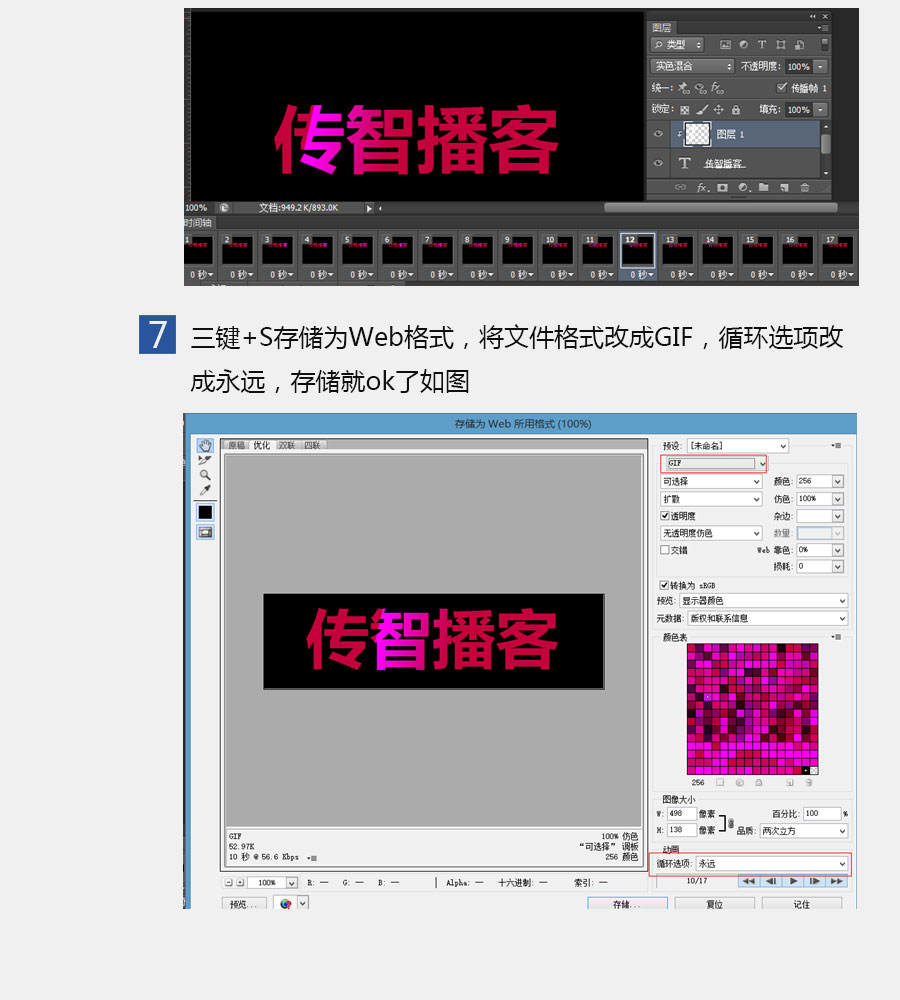Toggle the 透明度 checkbox
The height and width of the screenshot is (1000, 900).
(x=665, y=515)
